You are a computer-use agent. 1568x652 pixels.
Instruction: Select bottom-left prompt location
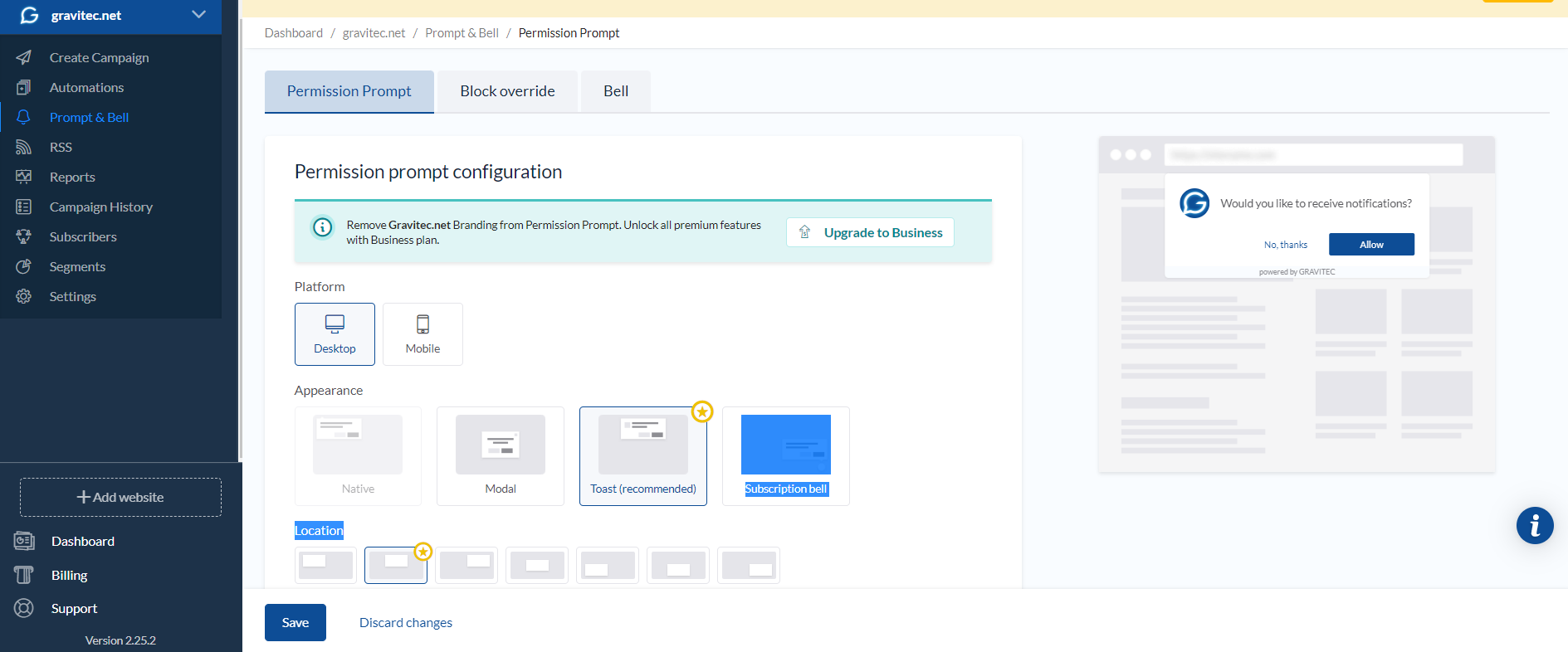608,565
